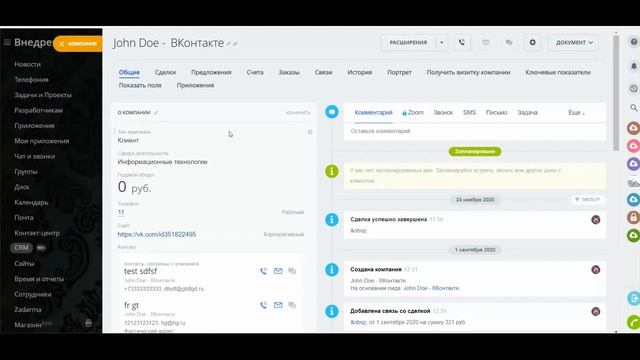Open the https://vk.com/id351822495 link
This screenshot has width=640, height=360.
click(157, 234)
